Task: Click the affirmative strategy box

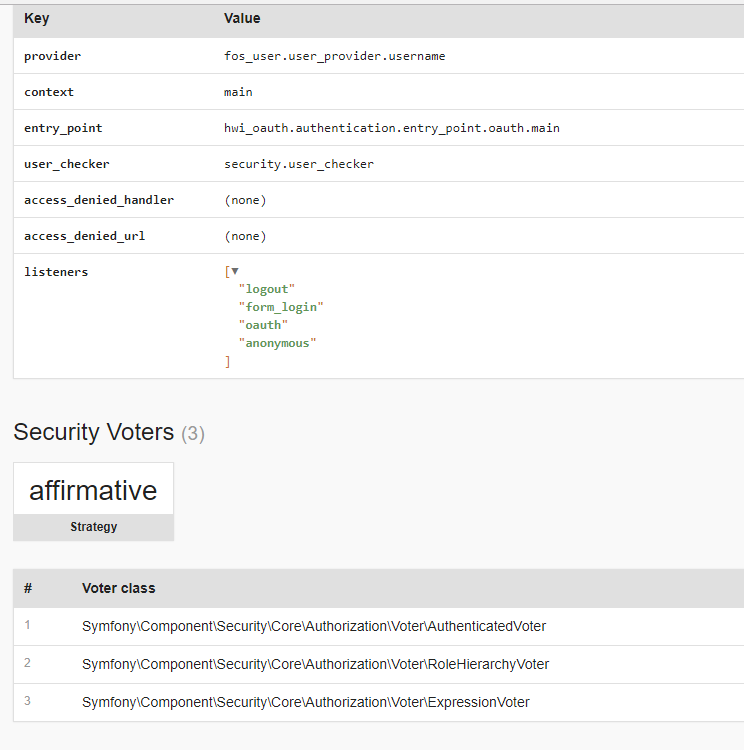Action: pos(93,501)
